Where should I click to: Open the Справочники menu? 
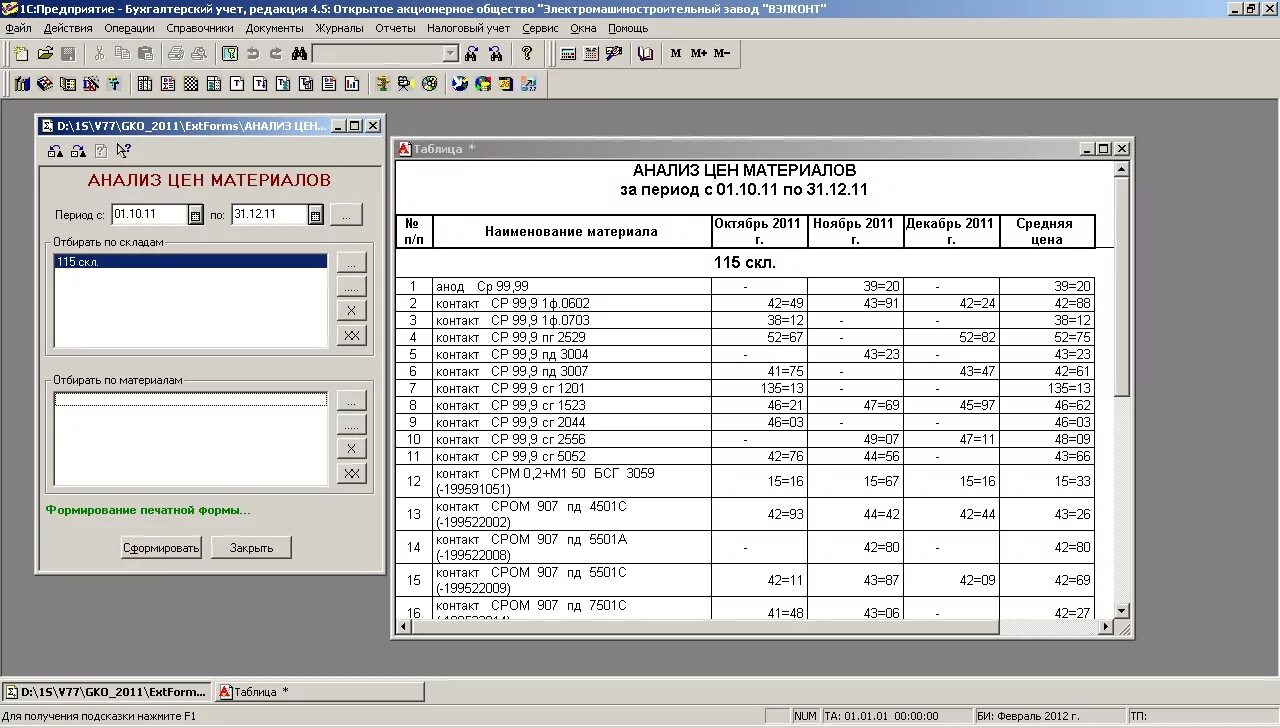[200, 28]
